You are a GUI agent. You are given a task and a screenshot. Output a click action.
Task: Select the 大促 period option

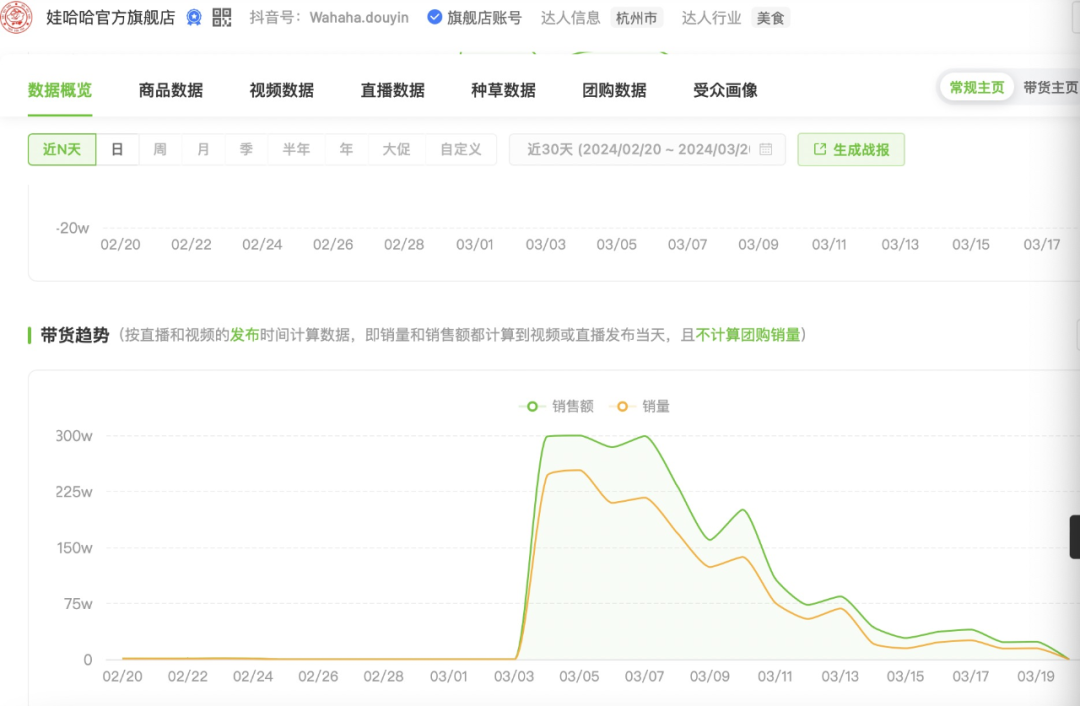point(396,150)
